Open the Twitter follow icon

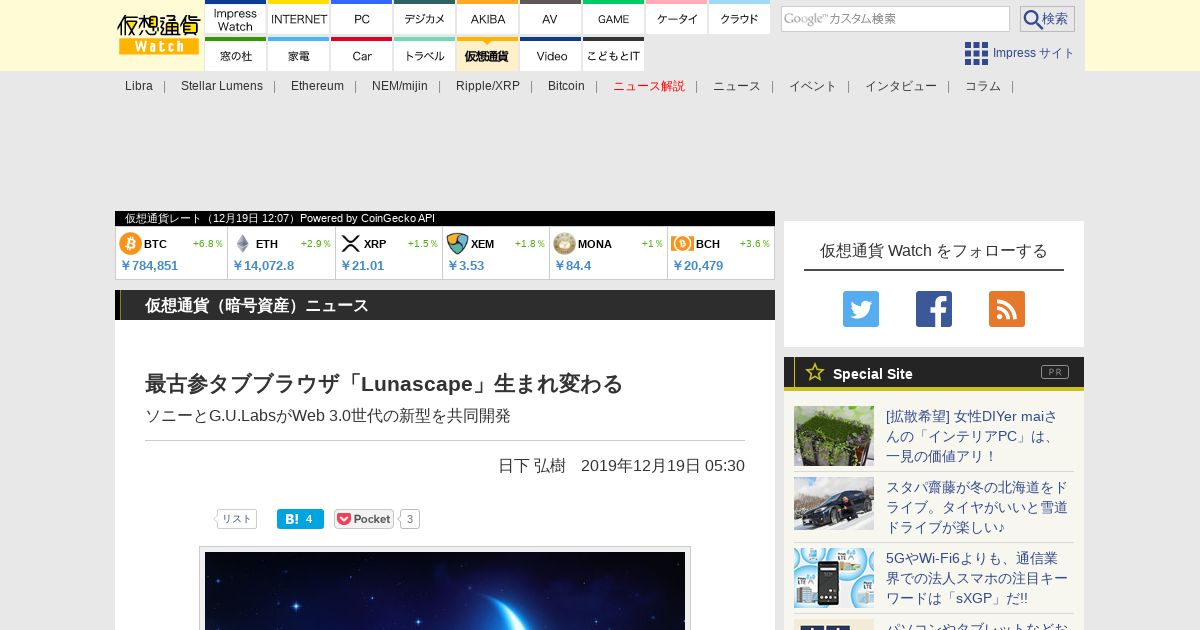point(861,309)
